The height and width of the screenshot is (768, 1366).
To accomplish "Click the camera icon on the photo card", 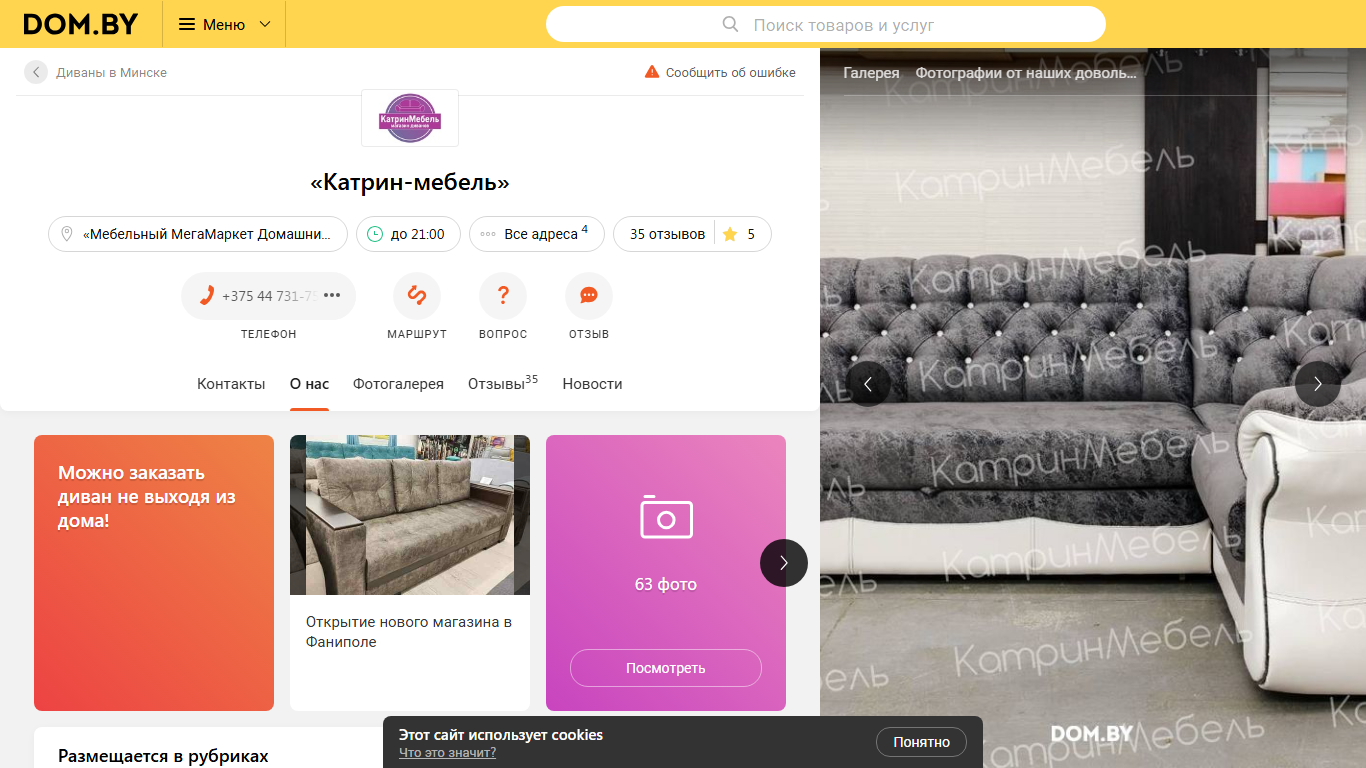I will click(x=666, y=517).
